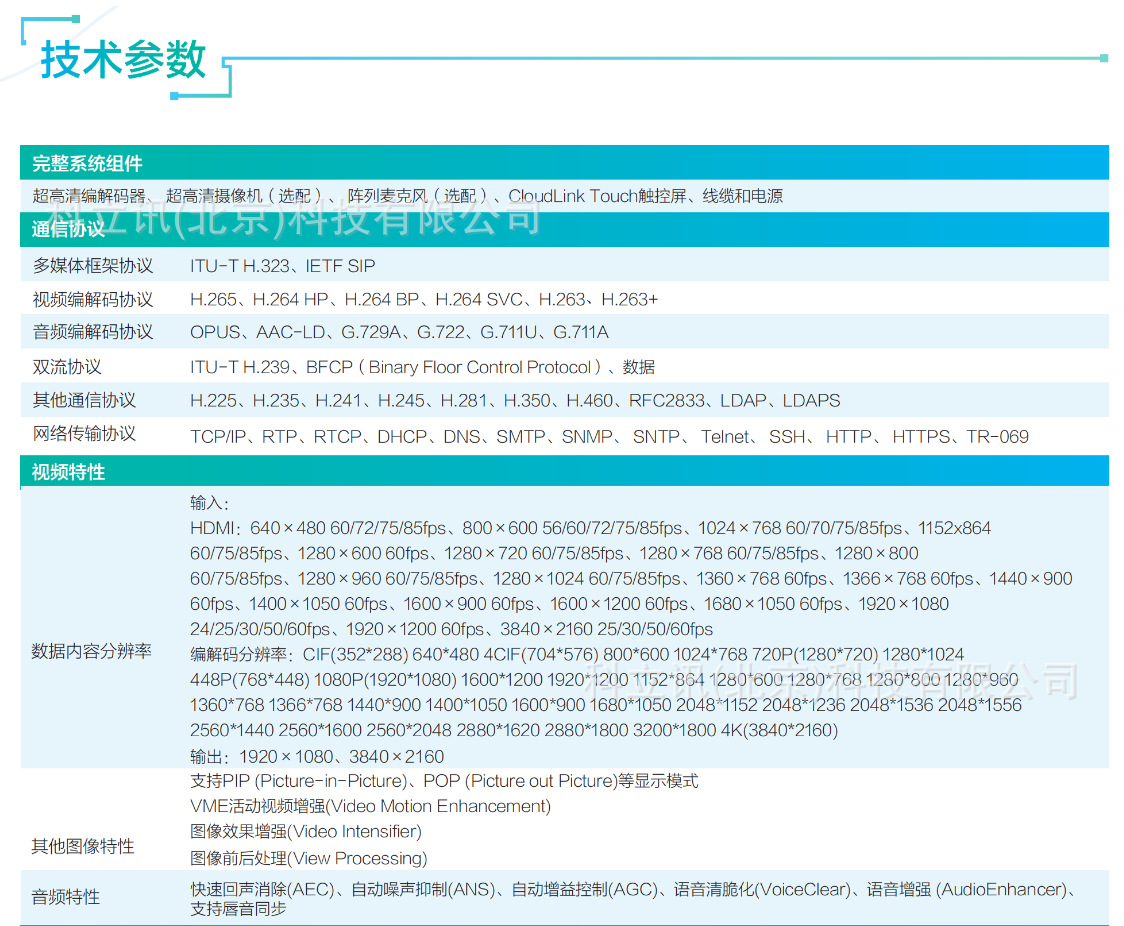Click the H.265 video codec entry
Viewport: 1124px width, 926px height.
pos(214,299)
